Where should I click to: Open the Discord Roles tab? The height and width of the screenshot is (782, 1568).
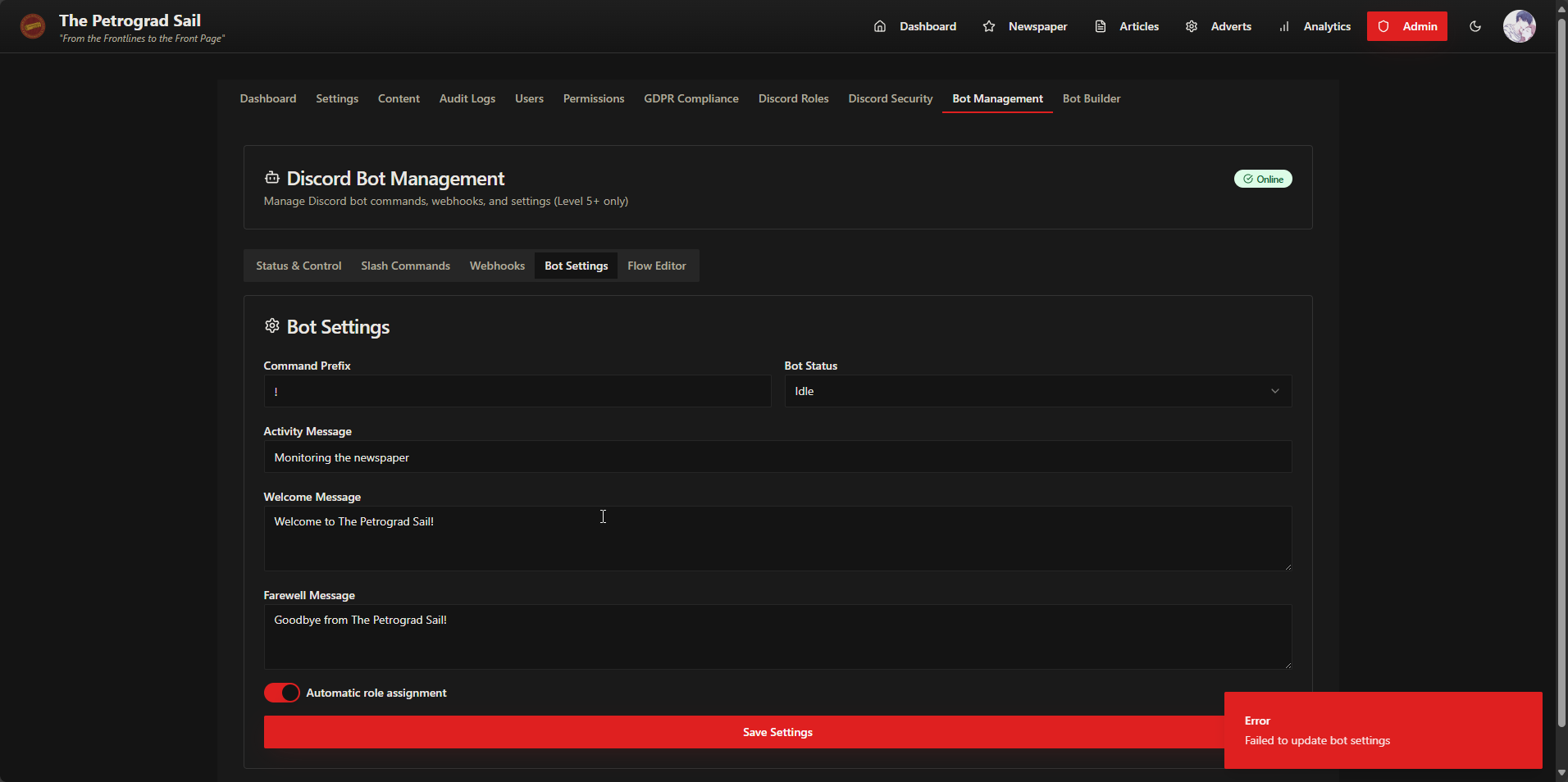click(793, 98)
